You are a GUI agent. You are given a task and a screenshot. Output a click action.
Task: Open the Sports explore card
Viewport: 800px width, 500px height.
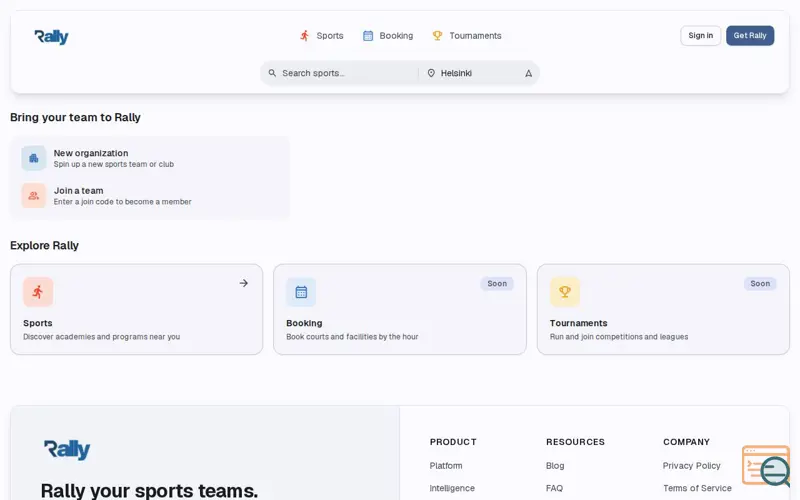point(137,309)
